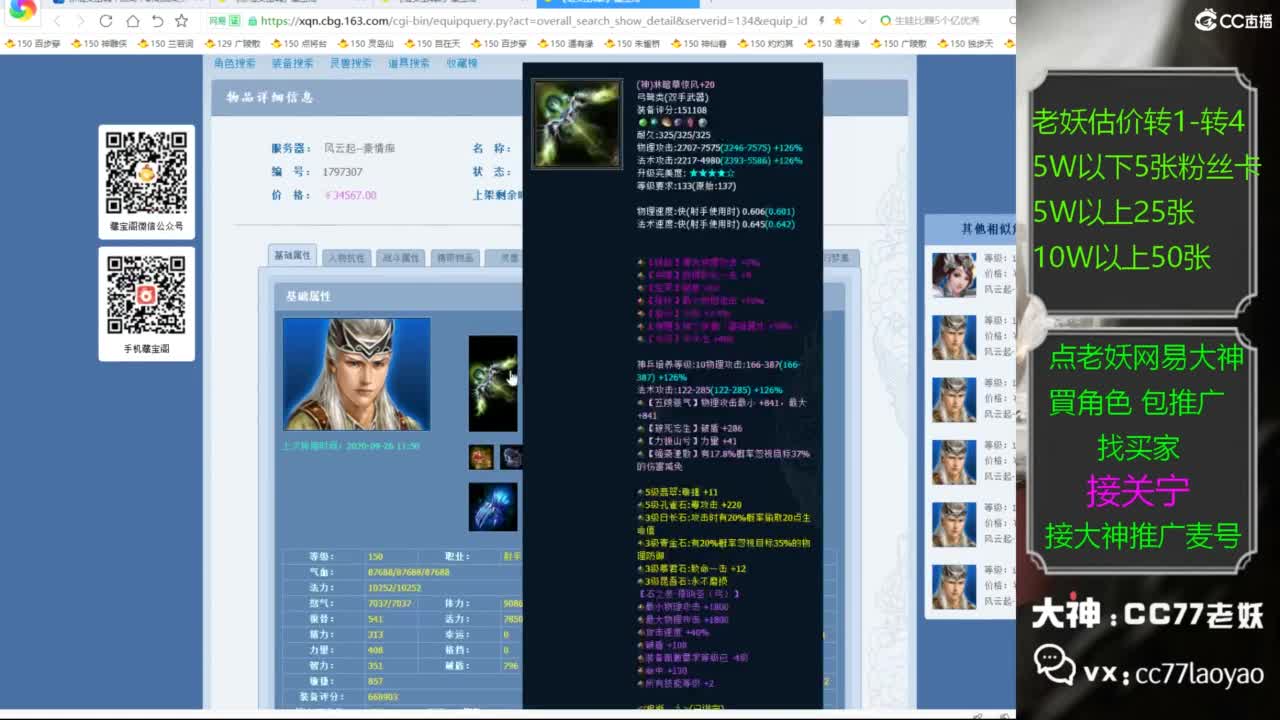Click the large male character portrait
1280x720 pixels.
tap(356, 374)
